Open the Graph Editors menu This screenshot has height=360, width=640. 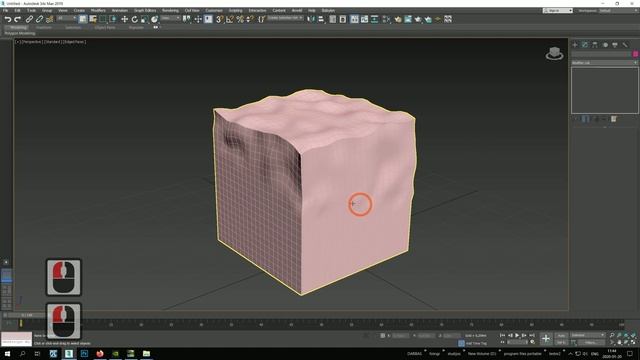(x=145, y=11)
